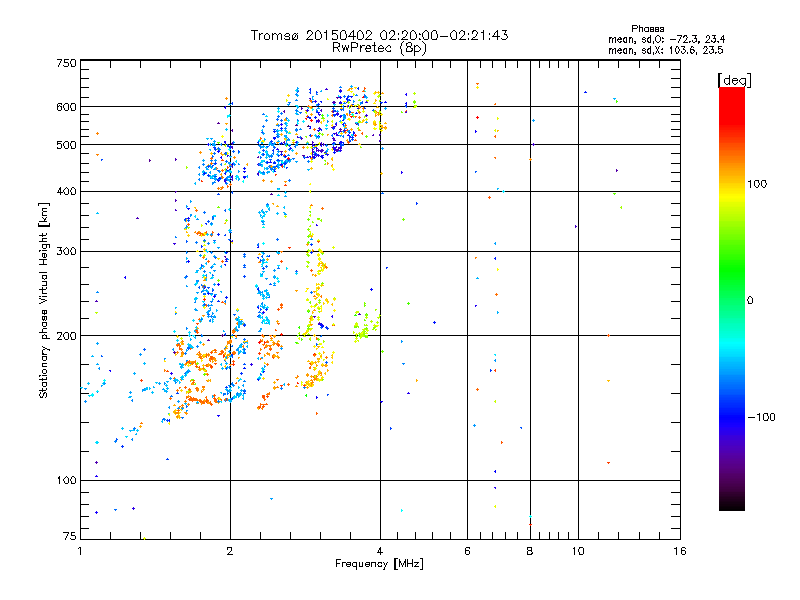Click the colorbar label '-100'
Image resolution: width=800 pixels, height=600 pixels.
point(761,417)
